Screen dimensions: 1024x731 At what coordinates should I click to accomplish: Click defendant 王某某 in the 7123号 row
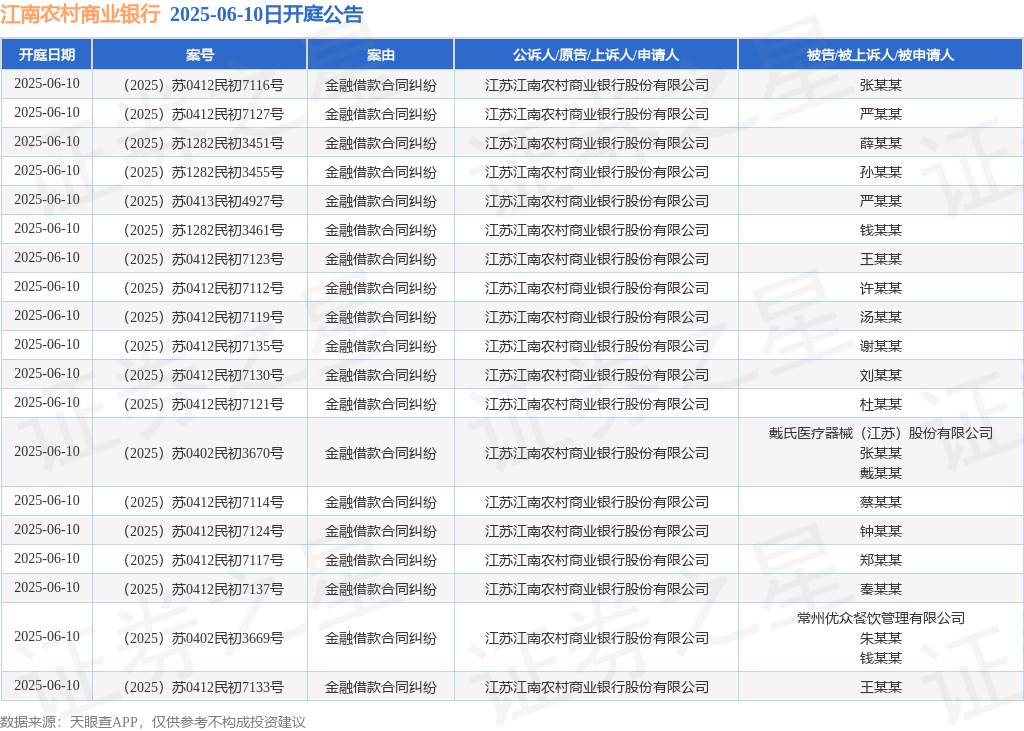880,259
